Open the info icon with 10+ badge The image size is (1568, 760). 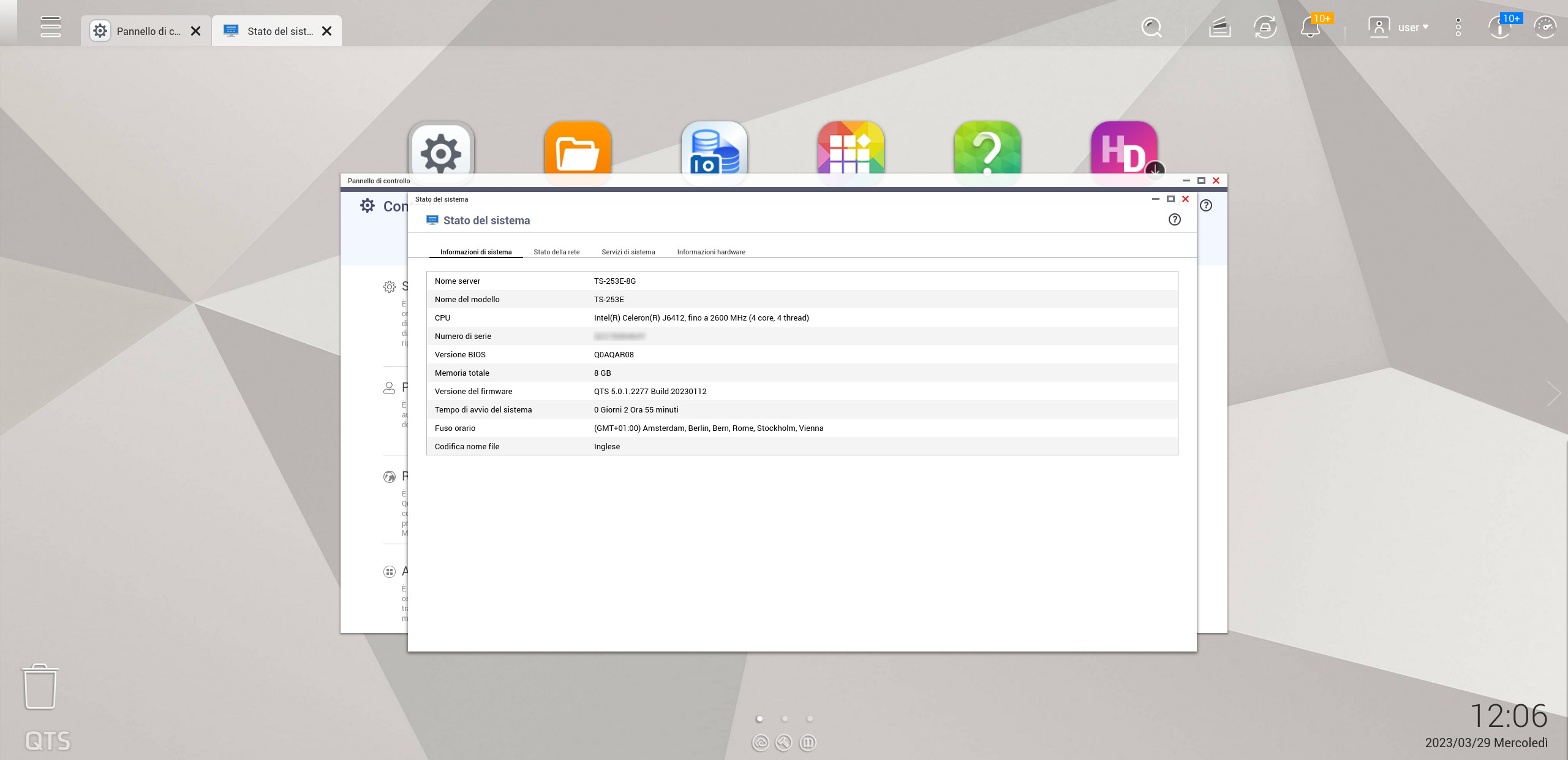click(x=1499, y=28)
